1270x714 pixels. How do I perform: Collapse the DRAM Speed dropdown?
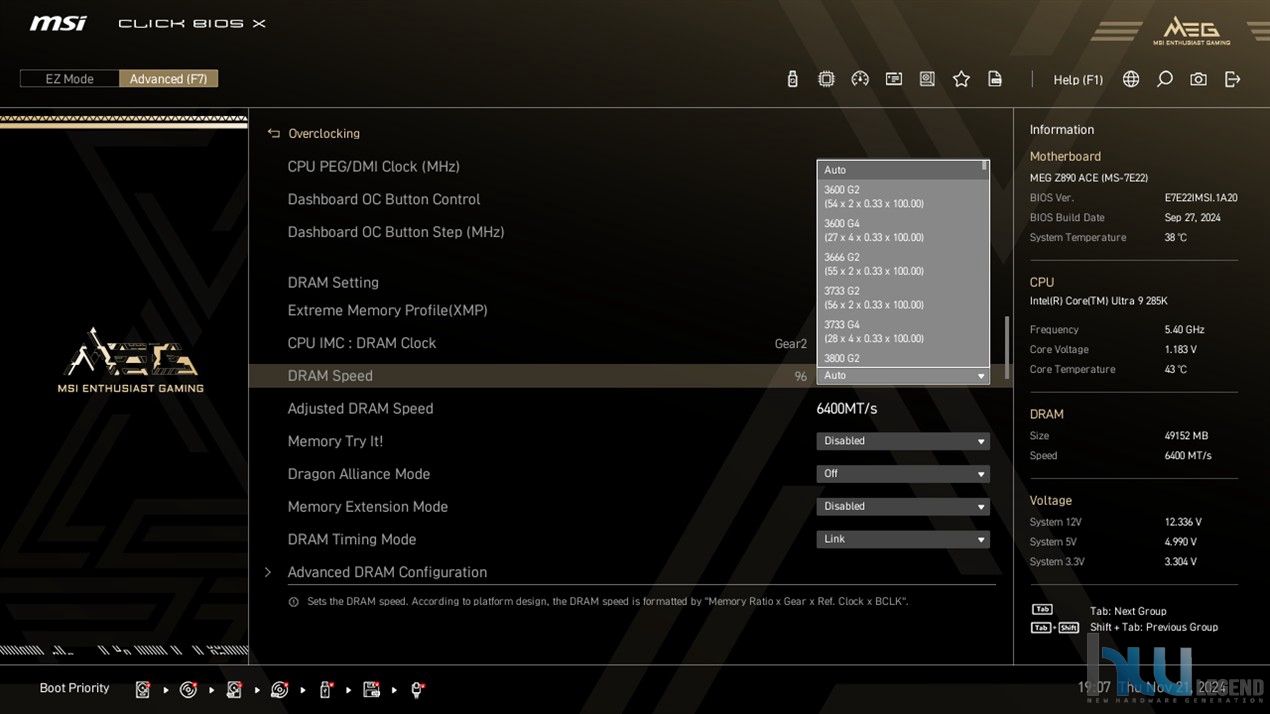[x=903, y=376]
